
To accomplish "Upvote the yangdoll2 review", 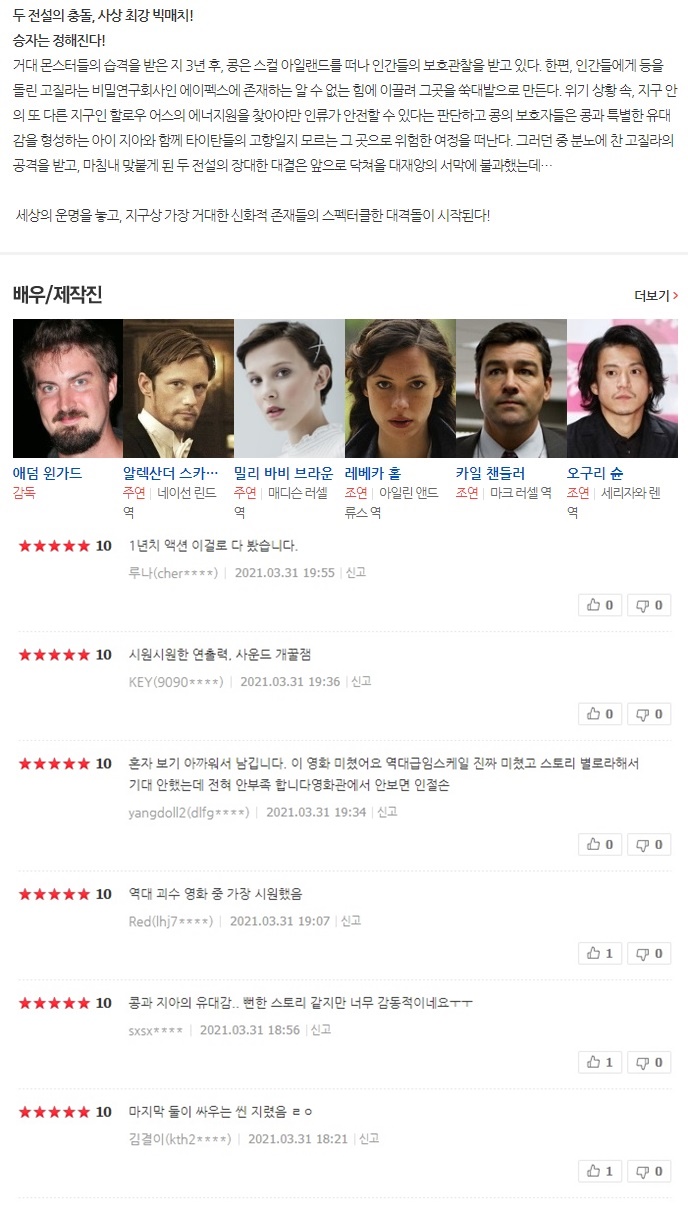I will pyautogui.click(x=600, y=845).
